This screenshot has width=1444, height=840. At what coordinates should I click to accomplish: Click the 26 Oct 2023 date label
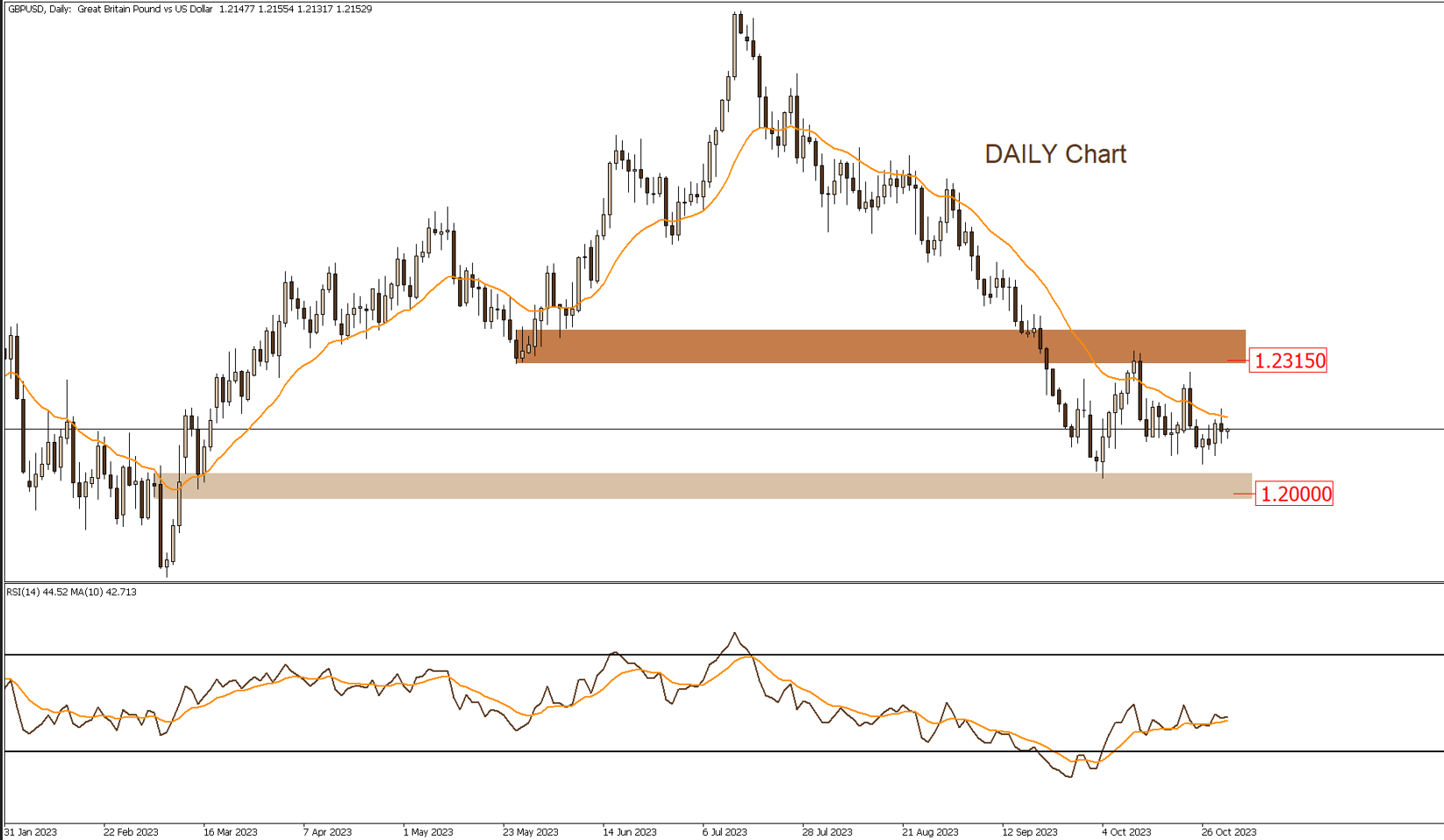(1229, 831)
